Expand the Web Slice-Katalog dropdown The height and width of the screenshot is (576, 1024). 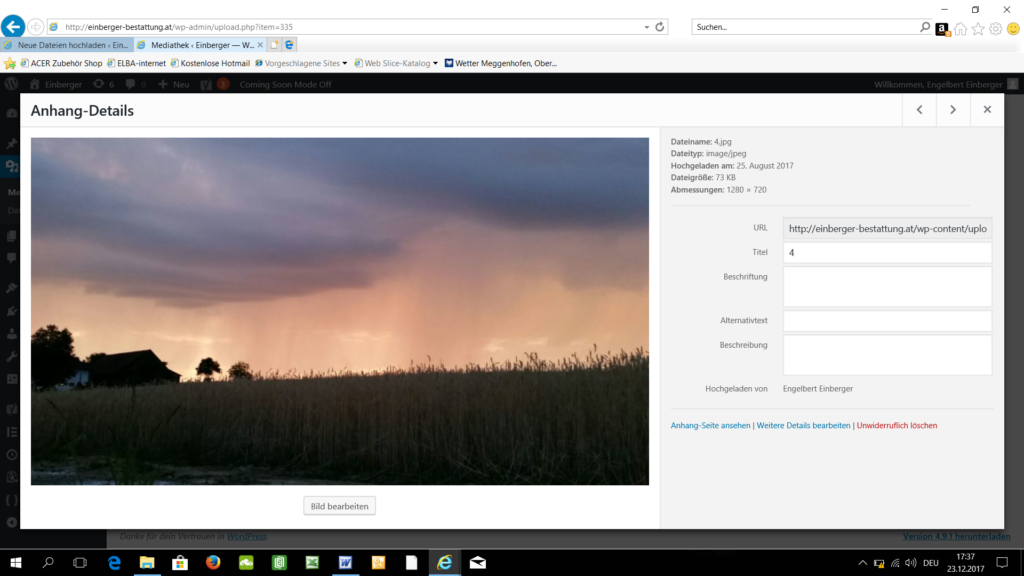click(435, 63)
